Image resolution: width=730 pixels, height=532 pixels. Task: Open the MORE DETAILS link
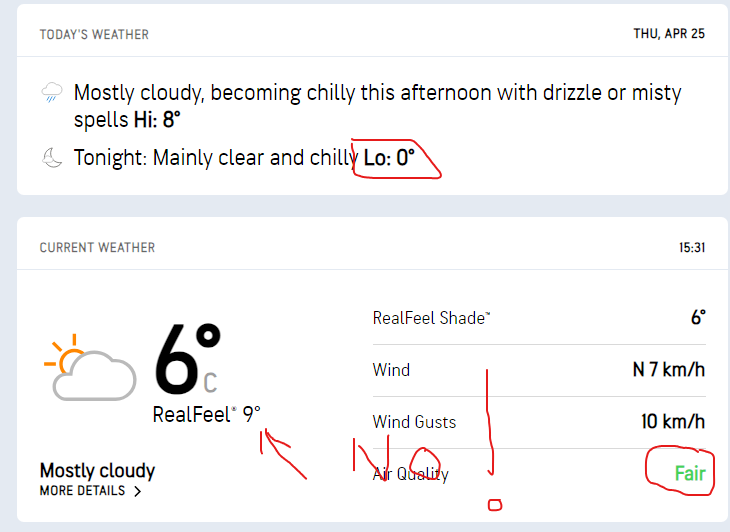83,491
